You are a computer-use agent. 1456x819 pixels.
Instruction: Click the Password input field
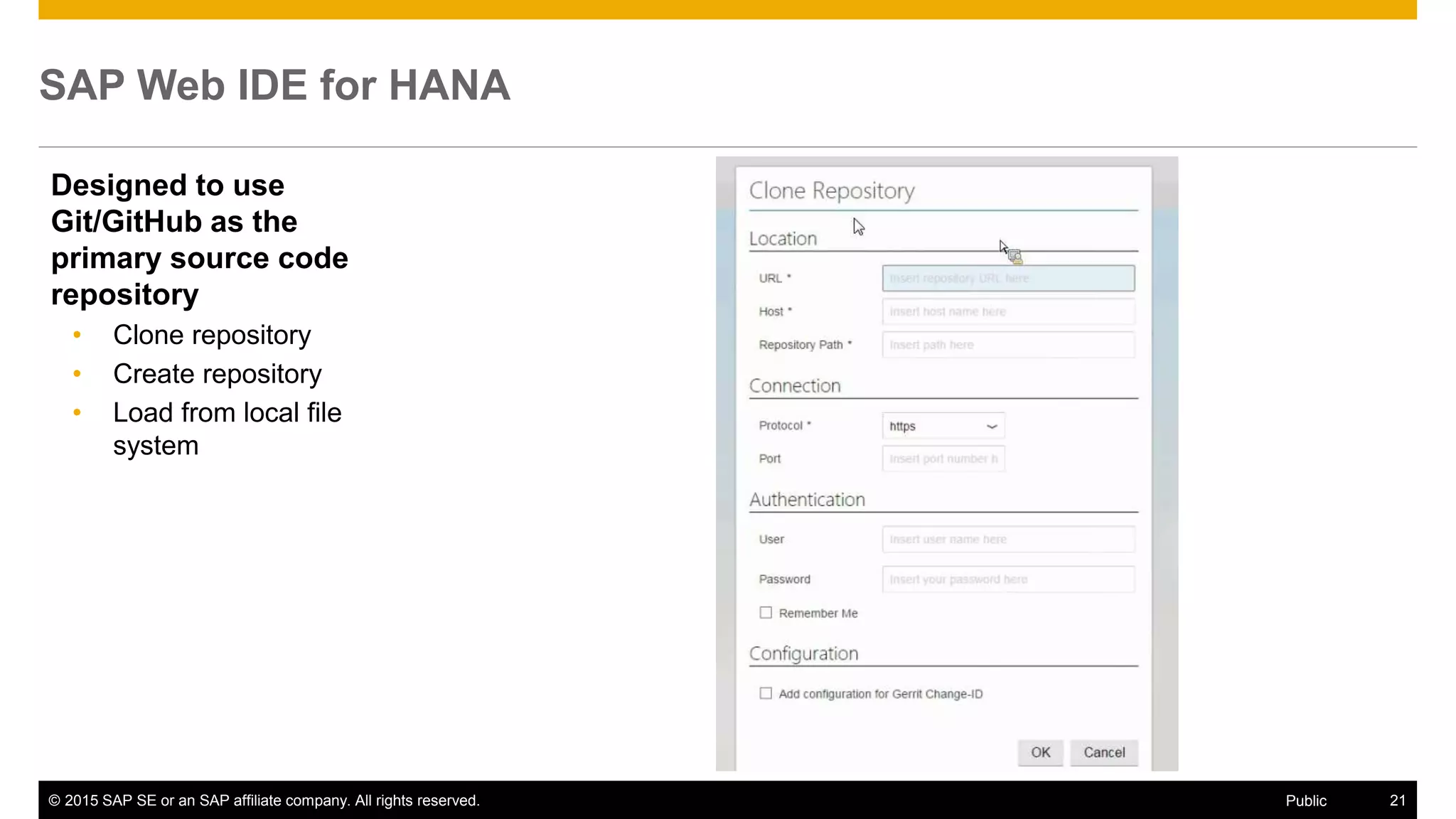pos(1008,579)
